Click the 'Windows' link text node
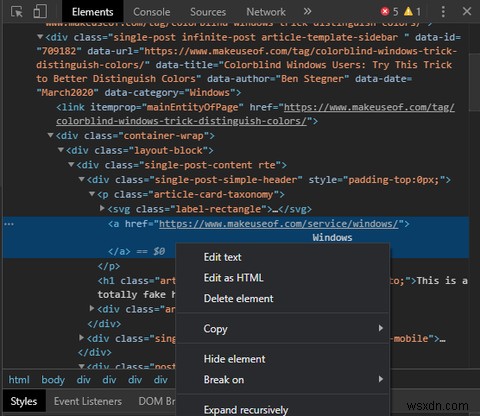The width and height of the screenshot is (480, 416). pos(332,238)
